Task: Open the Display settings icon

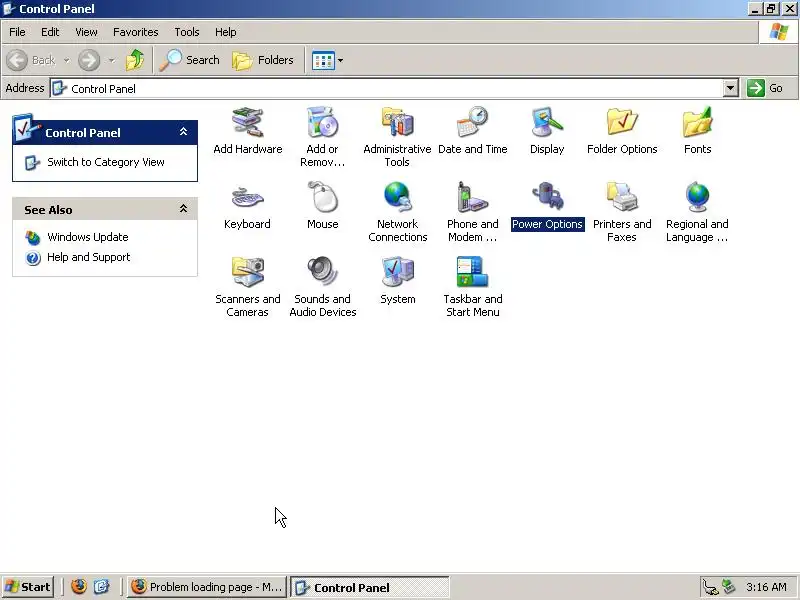Action: (x=547, y=122)
